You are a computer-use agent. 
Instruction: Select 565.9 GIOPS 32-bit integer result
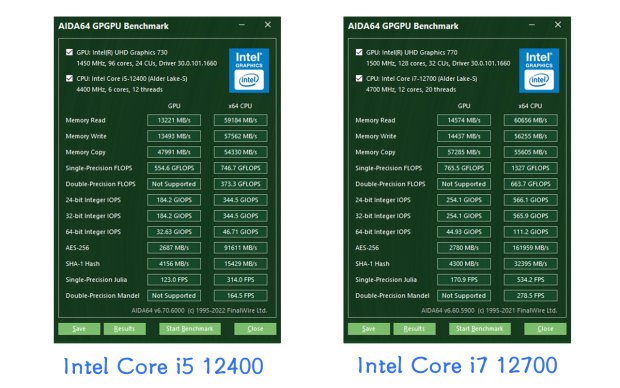pos(531,216)
